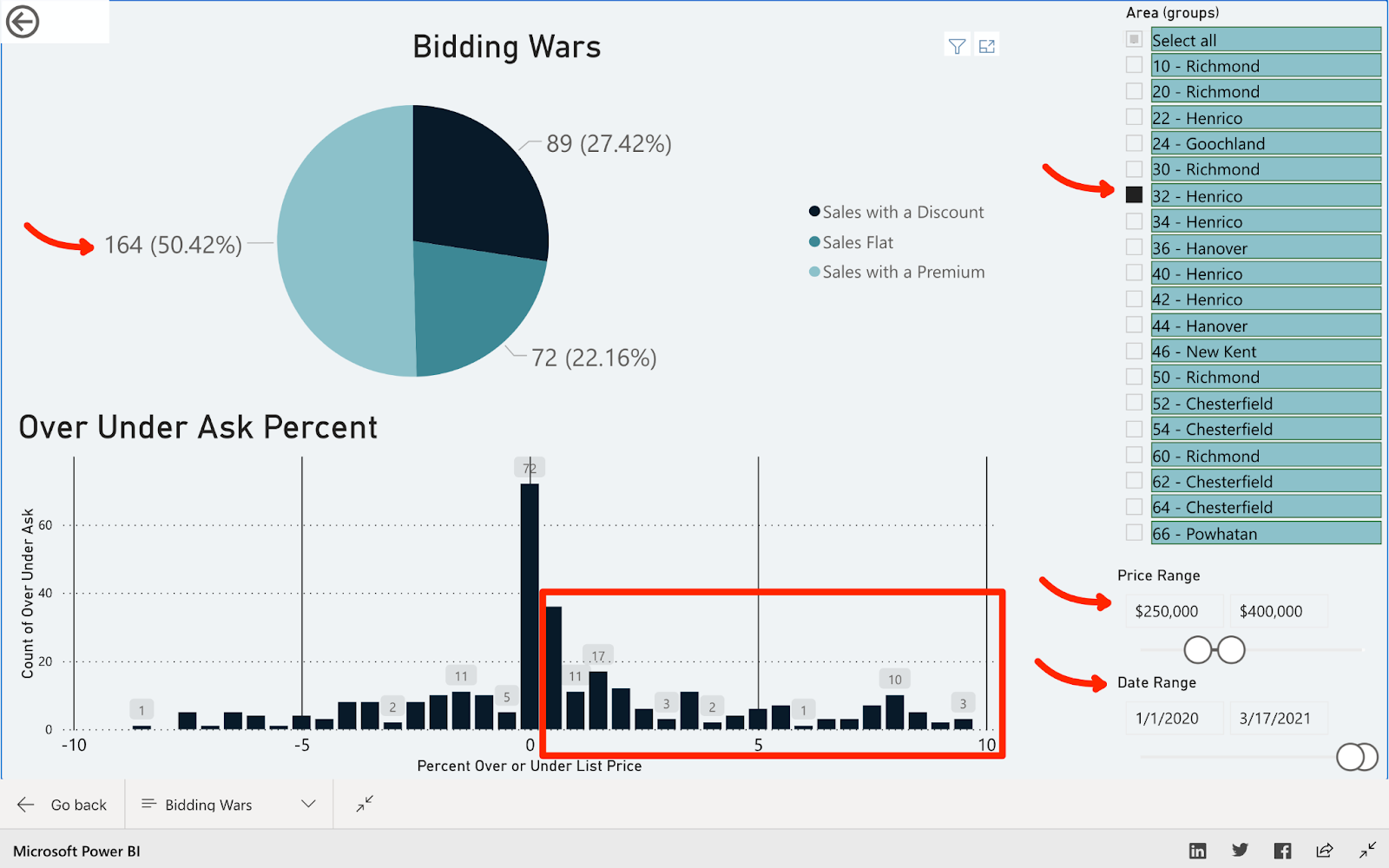1389x868 pixels.
Task: Click the 164 (50.42%) pie label
Action: [173, 245]
